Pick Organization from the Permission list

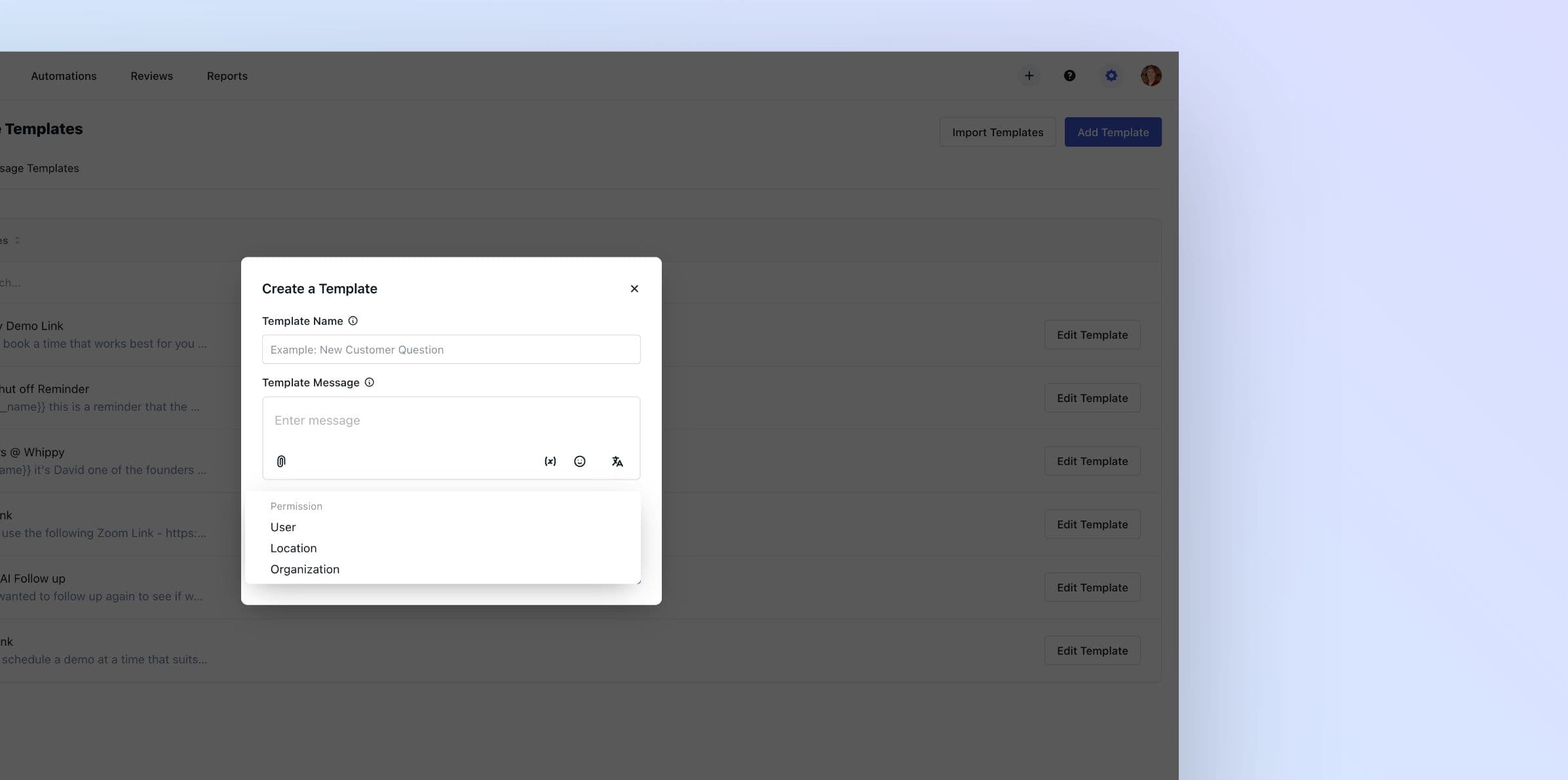(x=305, y=569)
